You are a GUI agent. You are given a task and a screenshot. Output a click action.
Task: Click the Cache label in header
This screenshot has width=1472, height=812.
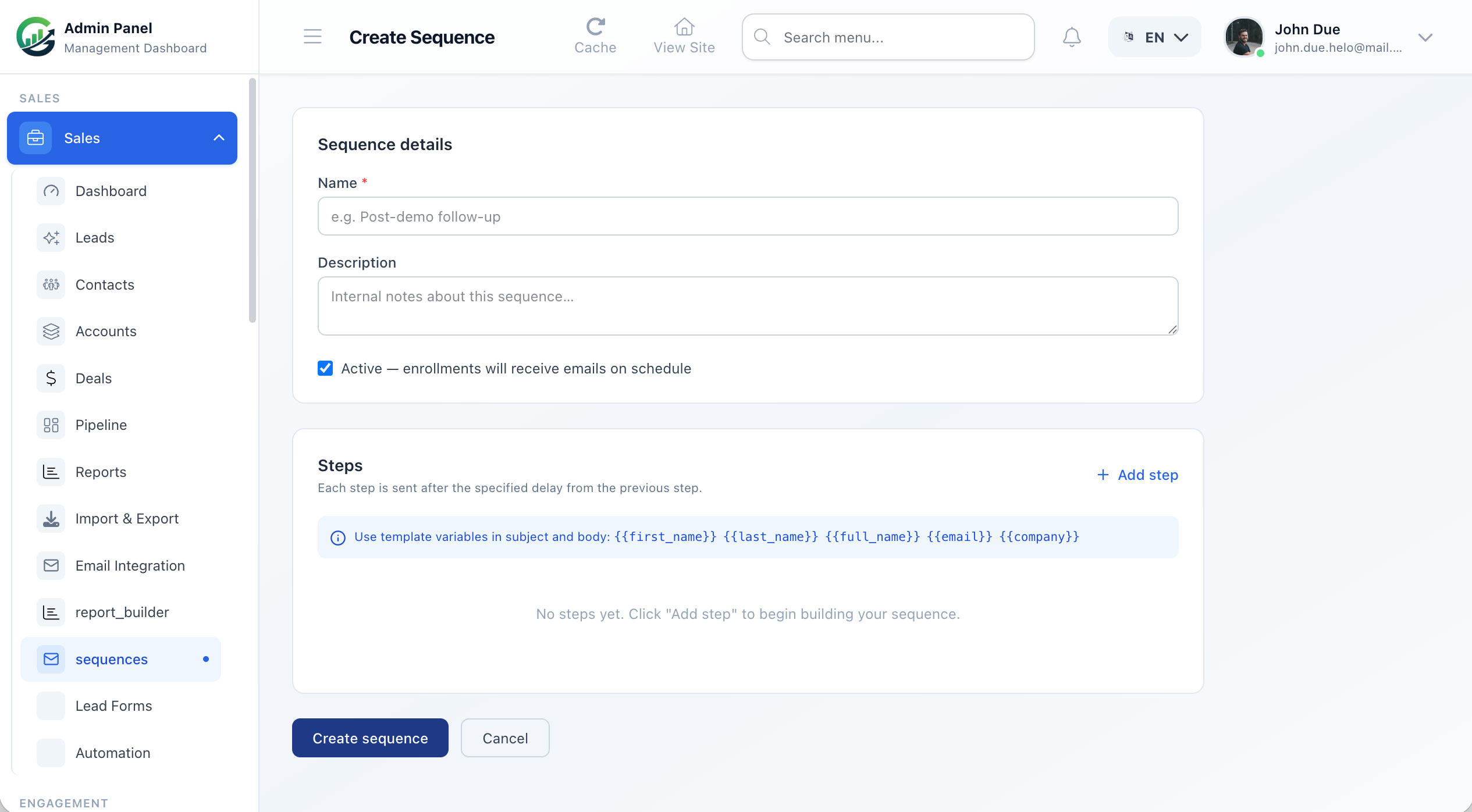(x=595, y=48)
